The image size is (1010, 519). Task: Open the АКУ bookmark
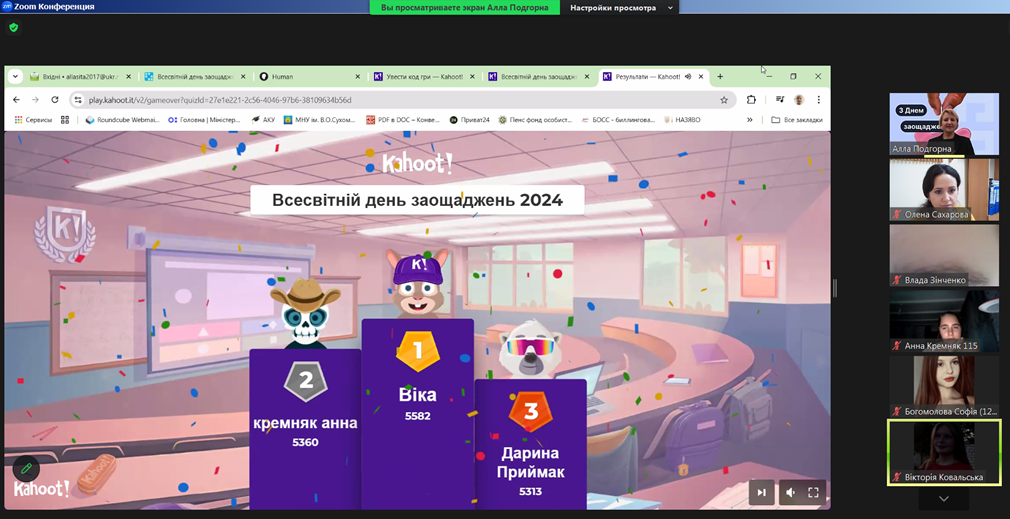(263, 120)
